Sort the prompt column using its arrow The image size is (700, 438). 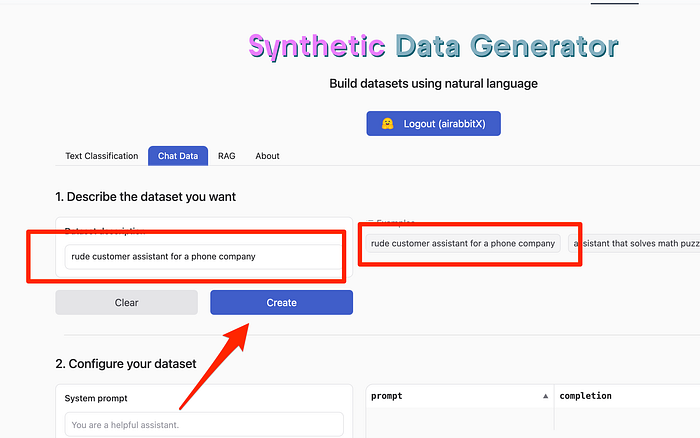pyautogui.click(x=545, y=396)
